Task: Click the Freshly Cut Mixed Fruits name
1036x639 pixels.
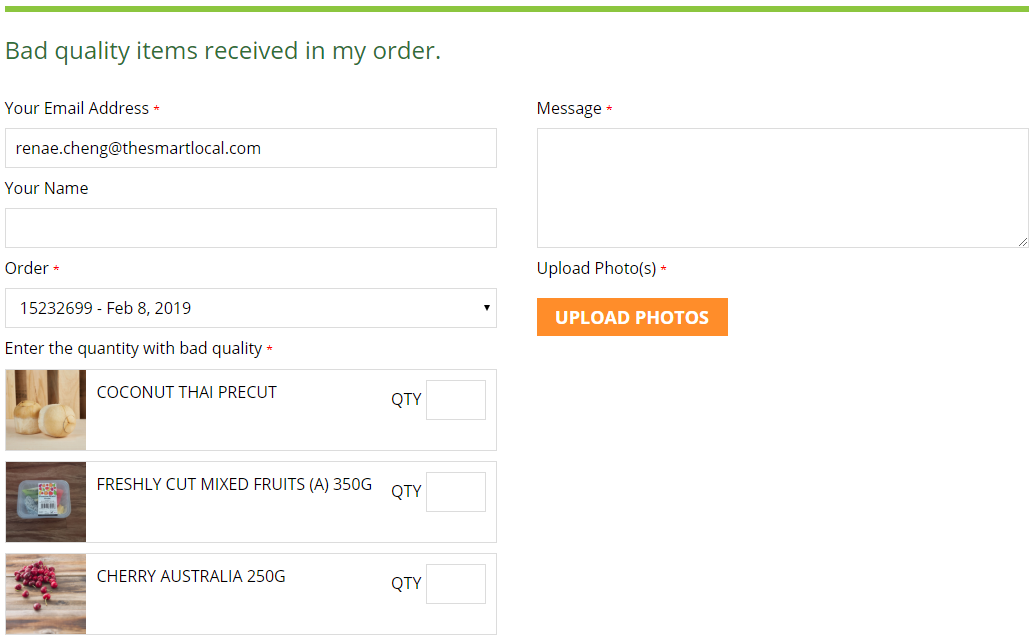Action: pyautogui.click(x=234, y=484)
